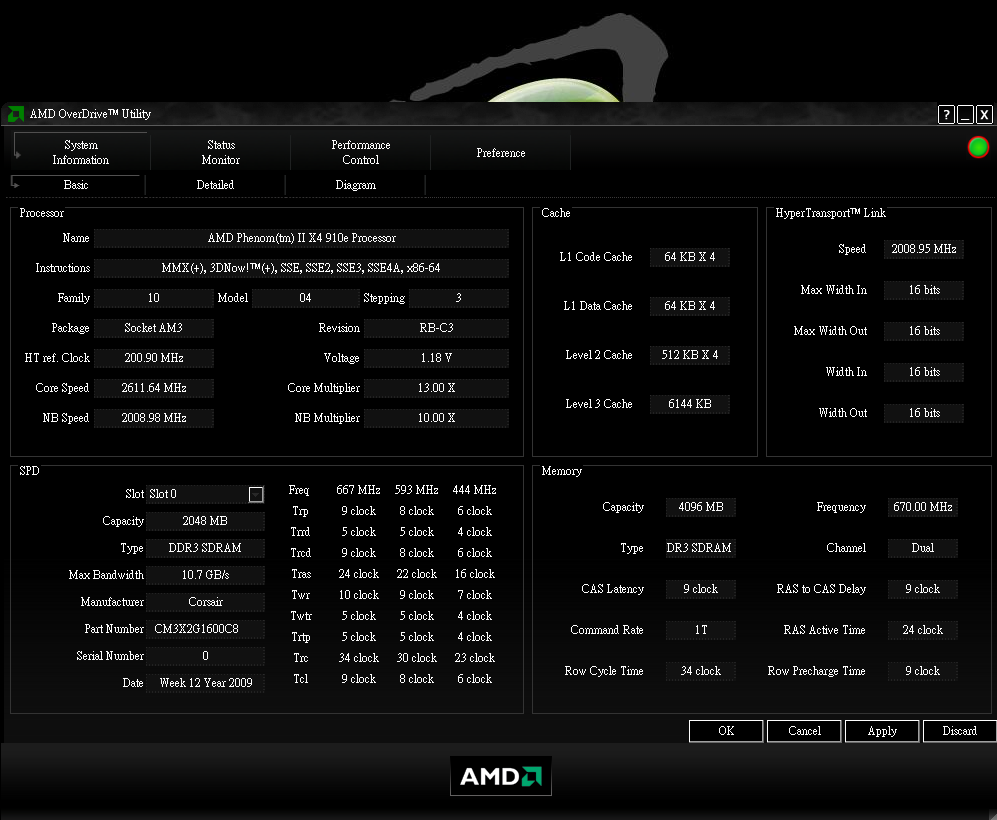
Task: Click the Apply button
Action: tap(882, 731)
